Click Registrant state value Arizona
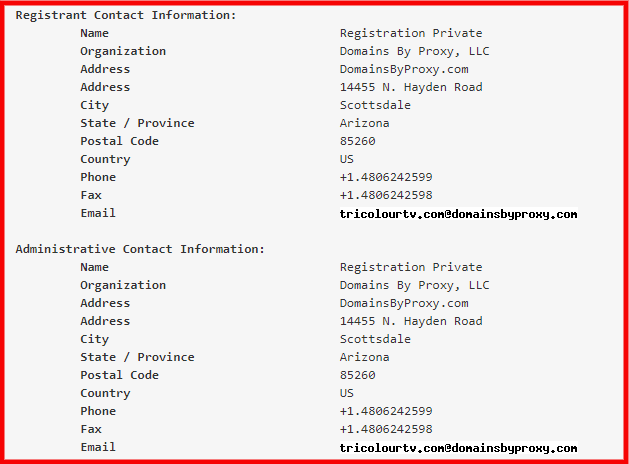The height and width of the screenshot is (464, 629). [x=364, y=123]
